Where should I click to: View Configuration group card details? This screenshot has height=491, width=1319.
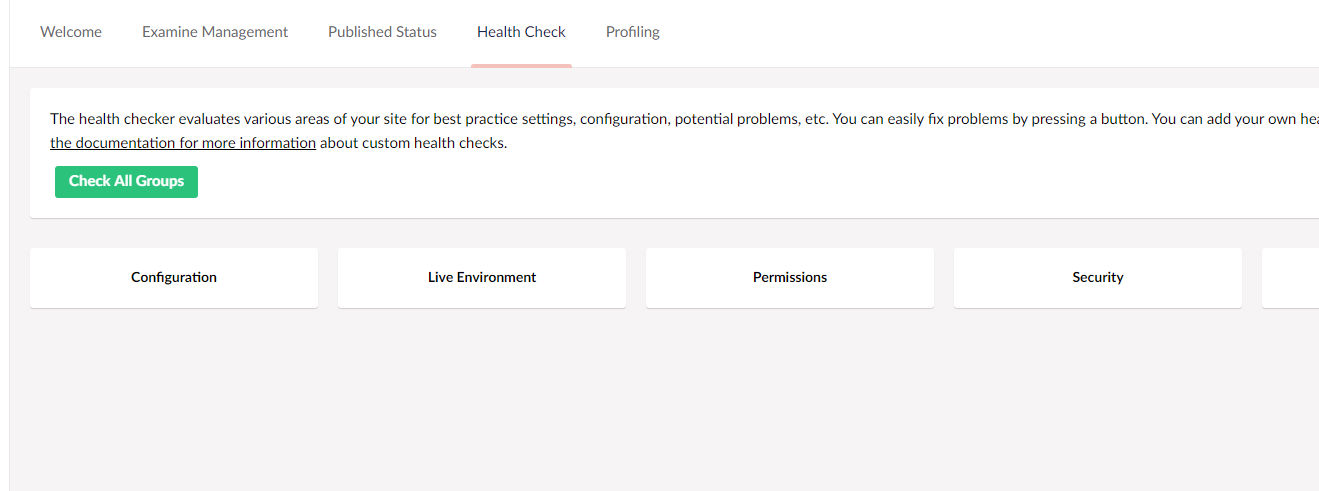point(174,278)
